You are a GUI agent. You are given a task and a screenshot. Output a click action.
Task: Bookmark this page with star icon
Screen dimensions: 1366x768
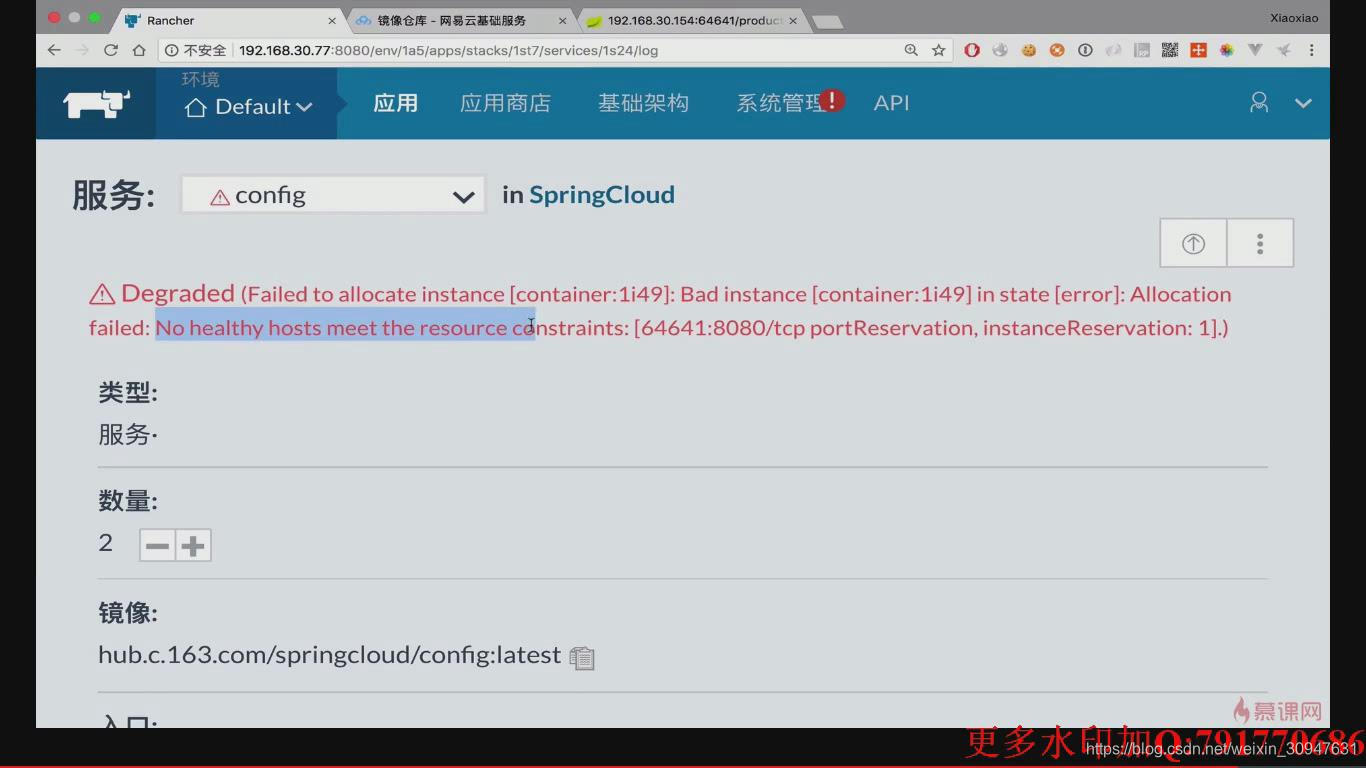click(x=938, y=50)
